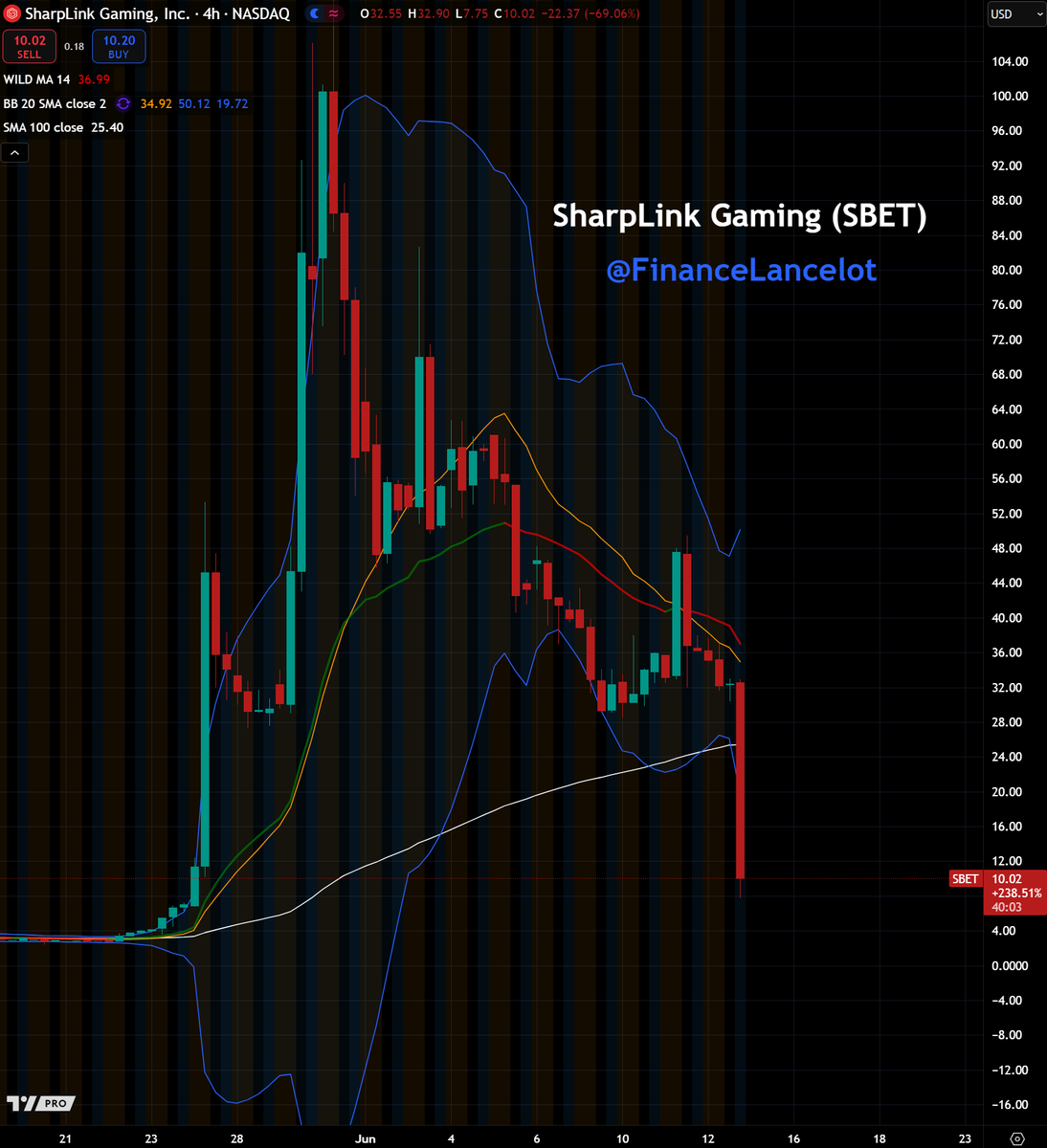Click the SharpLink Gaming (SBET) text annotation
Image resolution: width=1047 pixels, height=1148 pixels.
tap(740, 216)
